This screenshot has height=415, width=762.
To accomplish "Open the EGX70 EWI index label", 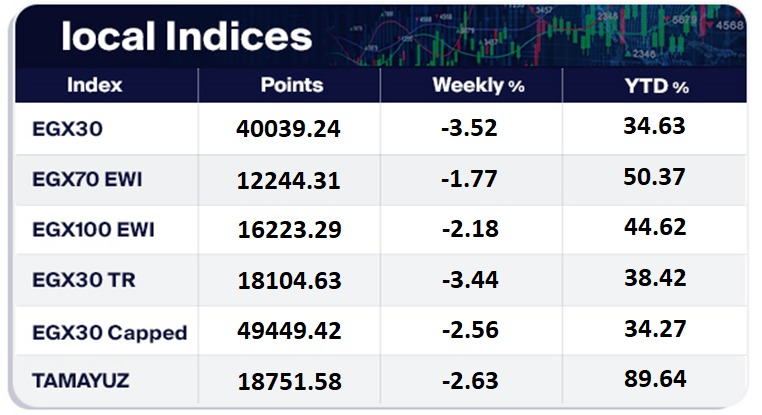I will pos(89,180).
